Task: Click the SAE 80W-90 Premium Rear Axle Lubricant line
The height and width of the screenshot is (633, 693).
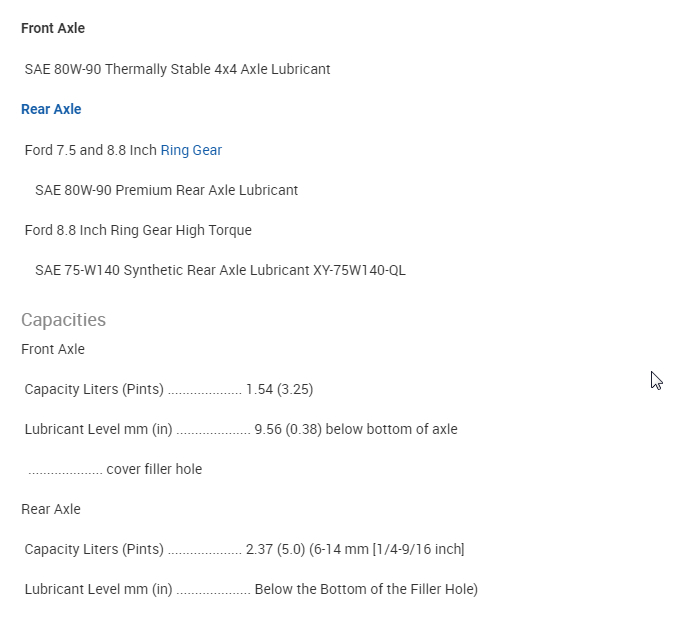Action: pyautogui.click(x=166, y=190)
